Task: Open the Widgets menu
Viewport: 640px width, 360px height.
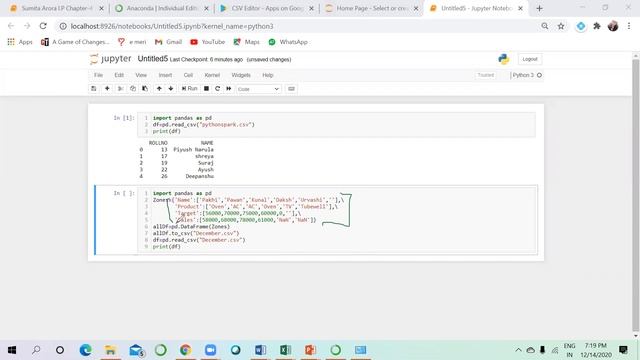Action: tap(241, 75)
